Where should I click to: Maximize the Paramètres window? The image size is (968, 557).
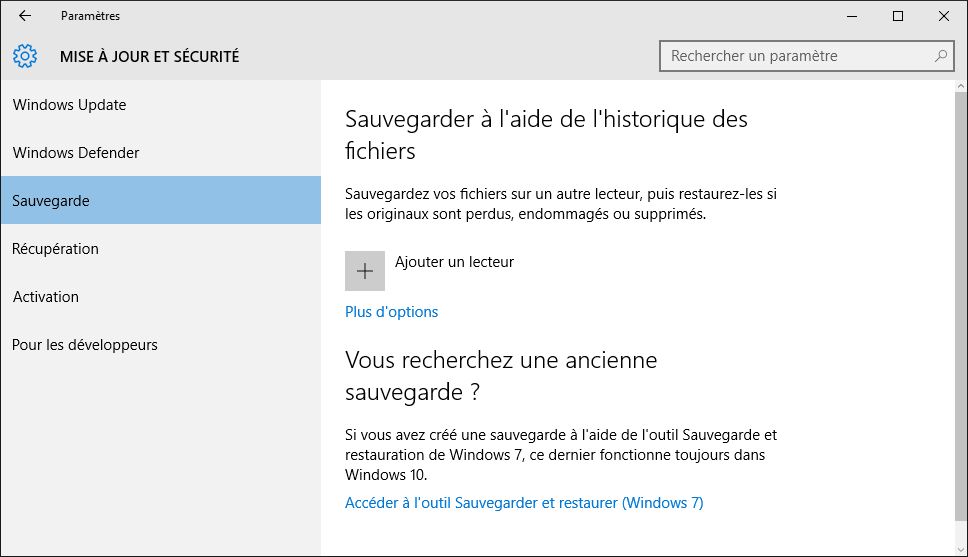point(897,16)
